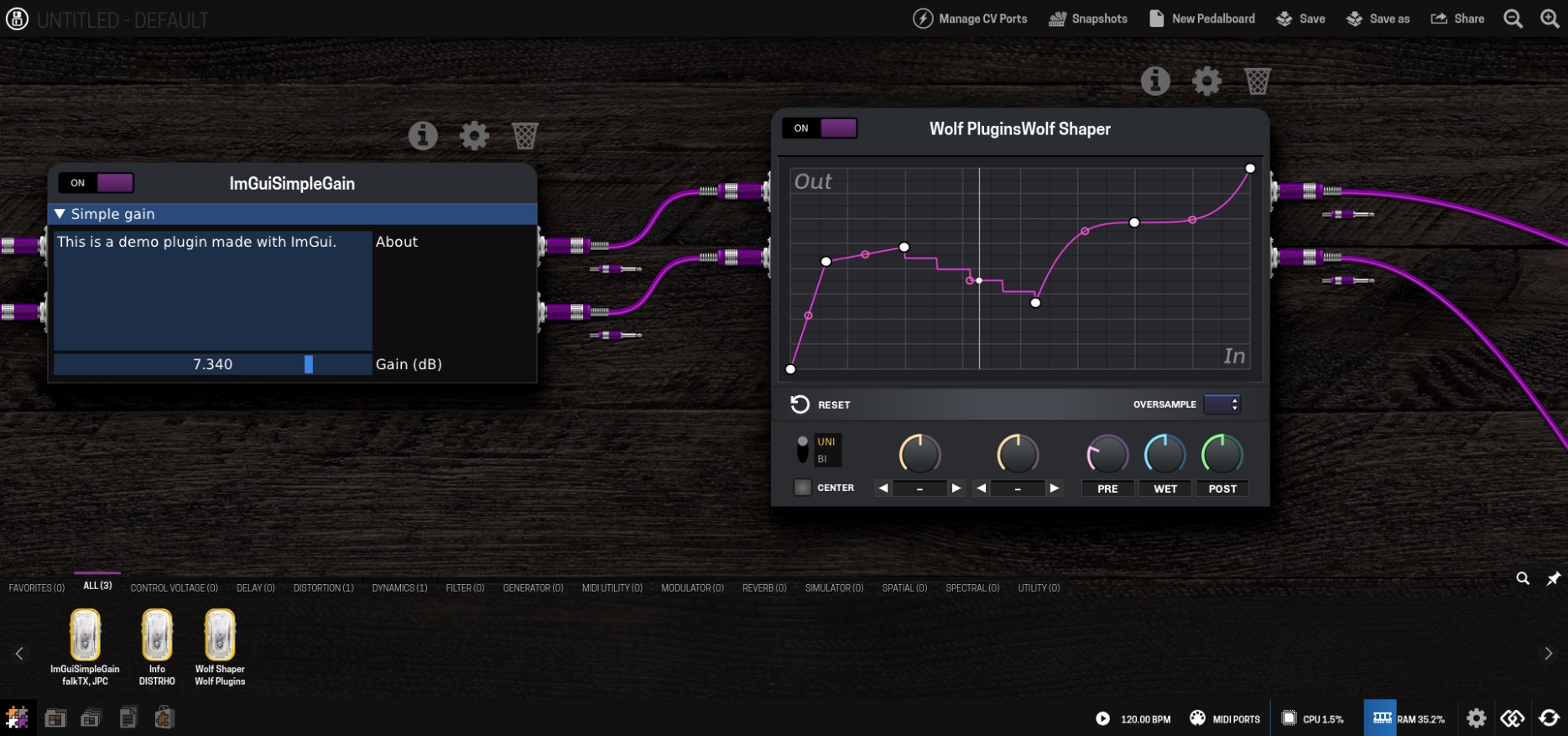Image resolution: width=1568 pixels, height=736 pixels.
Task: Open settings gear for ImGuiSimpleGain
Action: click(x=474, y=135)
